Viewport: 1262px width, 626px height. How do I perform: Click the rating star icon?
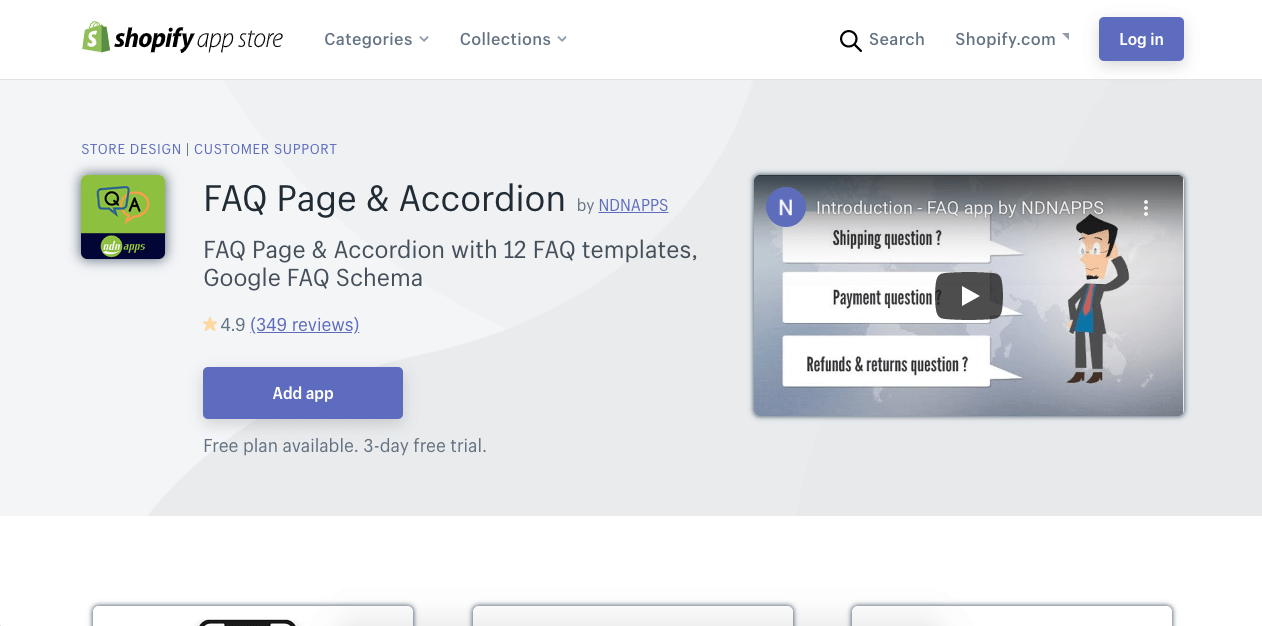[210, 324]
